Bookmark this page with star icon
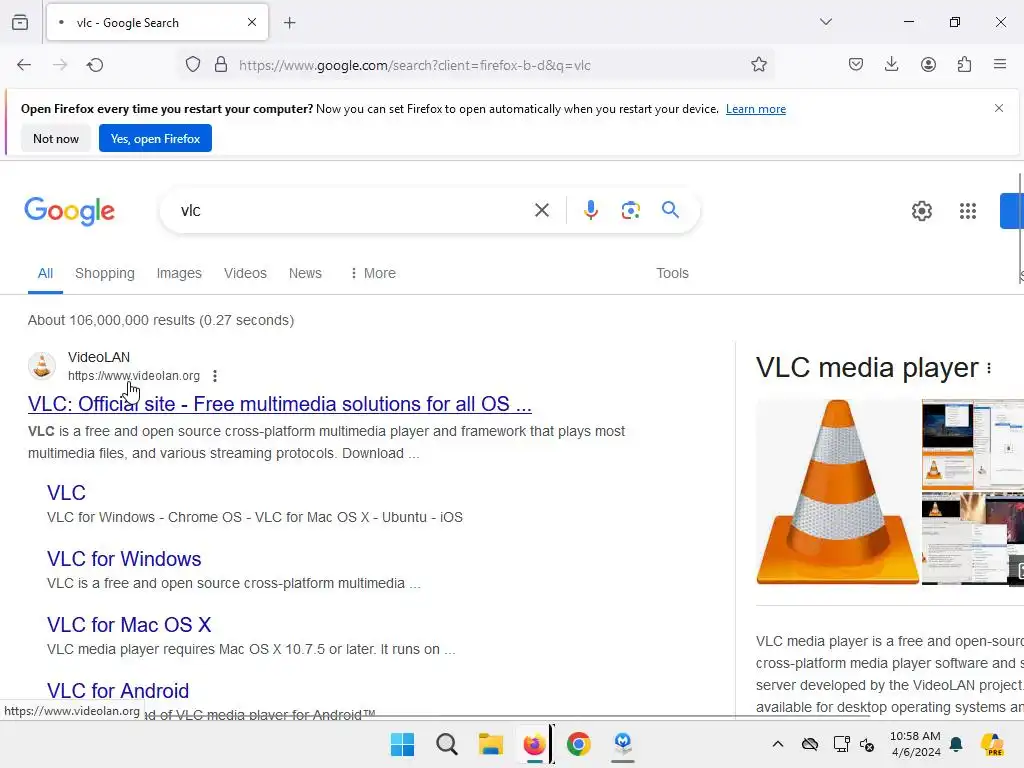 (x=758, y=65)
